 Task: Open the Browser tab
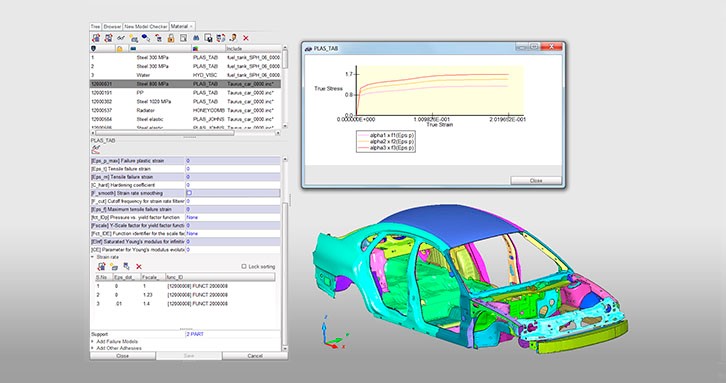click(x=112, y=26)
